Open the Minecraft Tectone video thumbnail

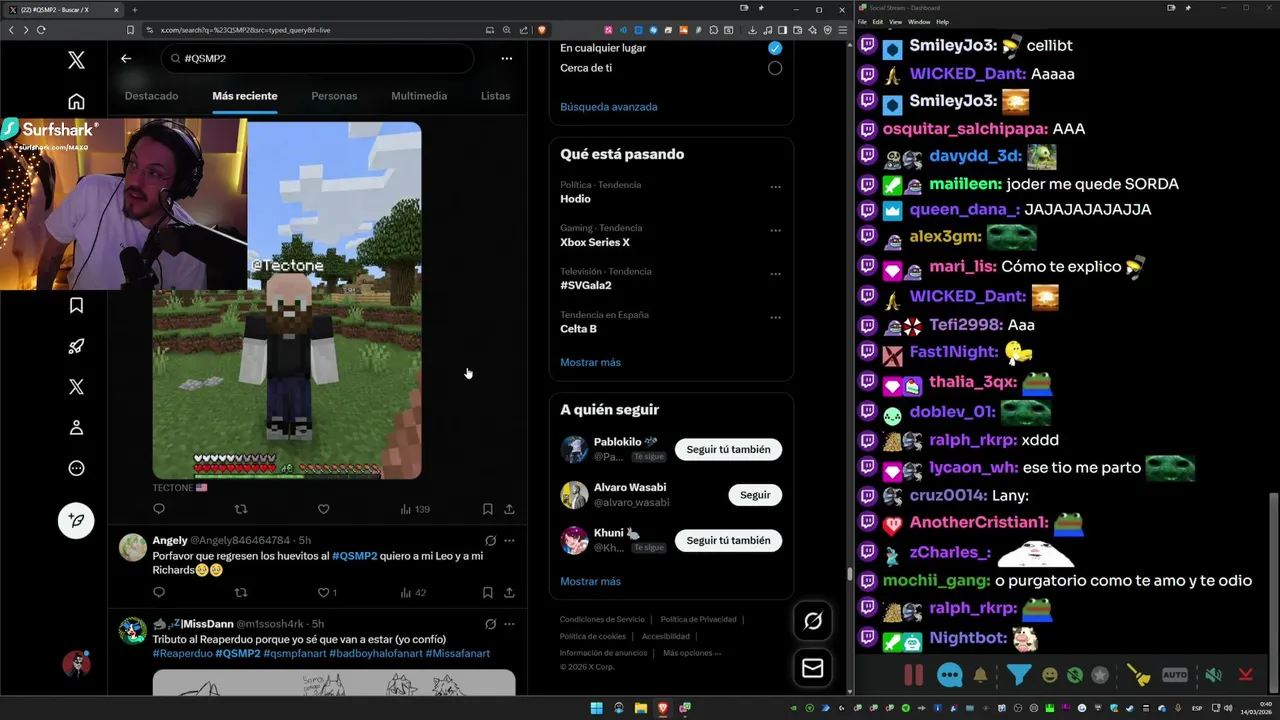(x=287, y=300)
